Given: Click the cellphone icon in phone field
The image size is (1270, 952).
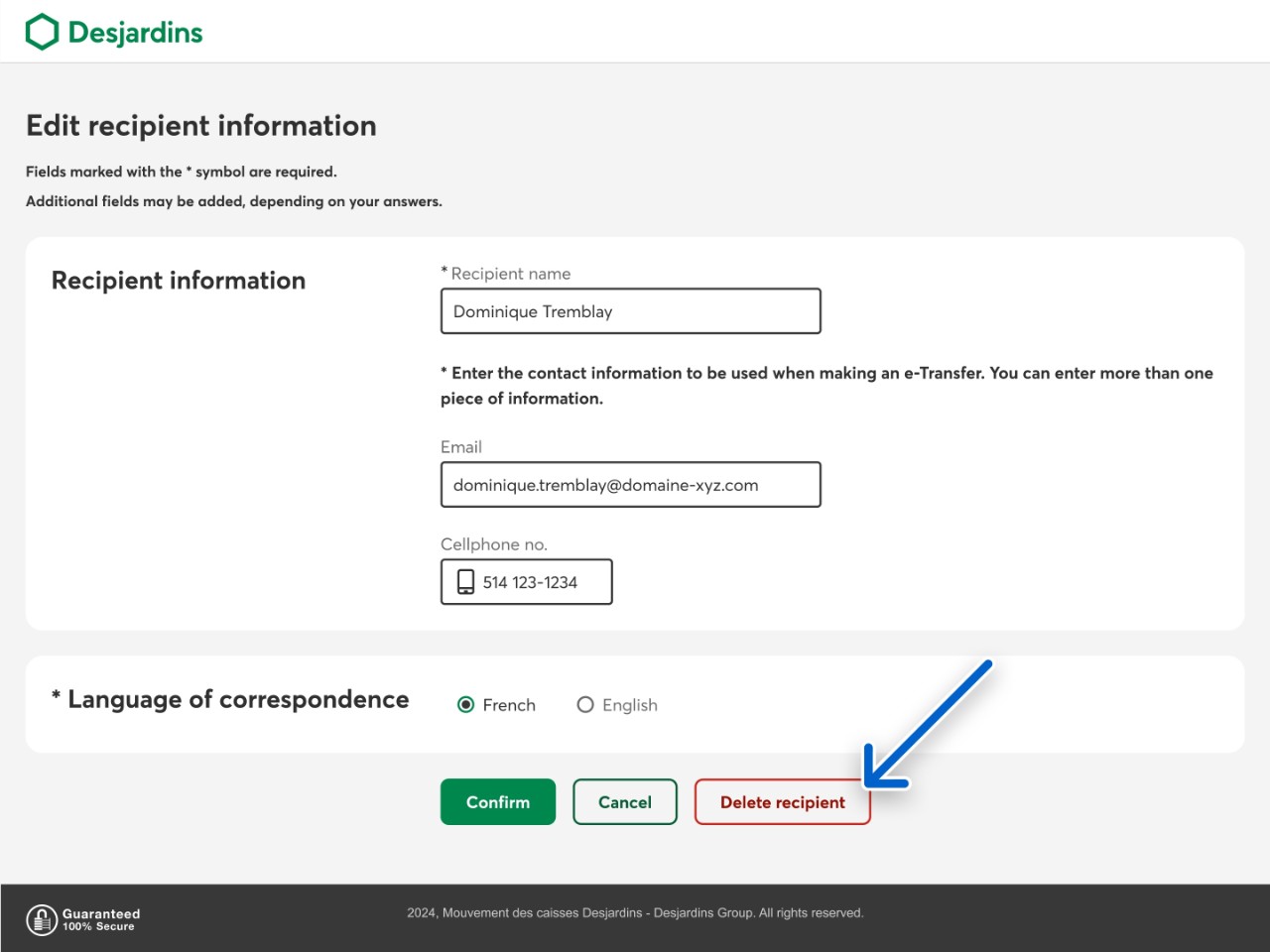Looking at the screenshot, I should (465, 582).
